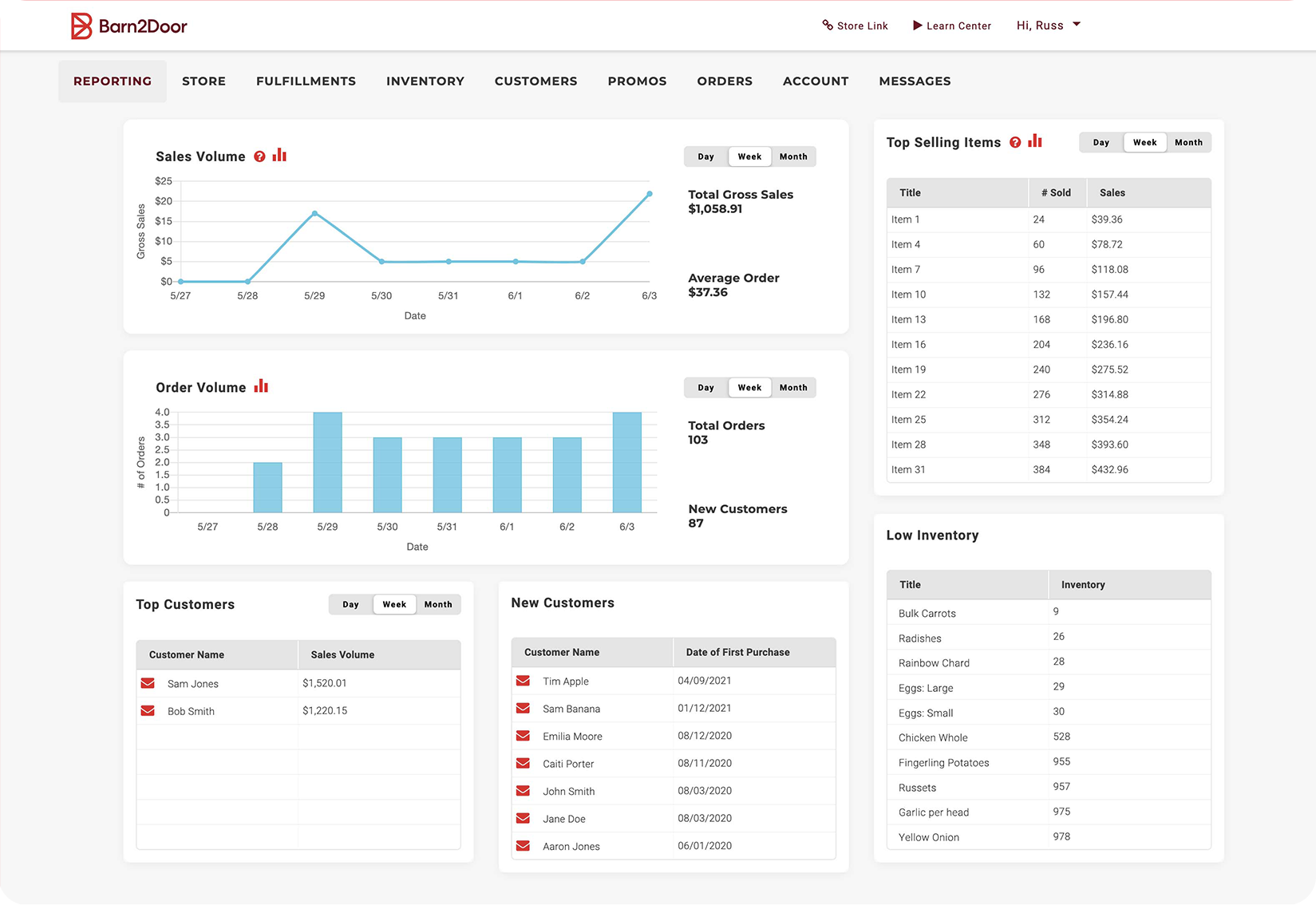Switch Top Selling Items to Month
The height and width of the screenshot is (905, 1316).
pos(1188,142)
